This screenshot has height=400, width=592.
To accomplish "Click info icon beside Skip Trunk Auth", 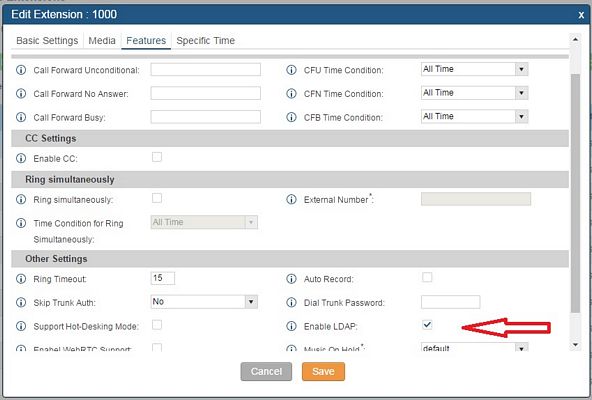I will tap(21, 302).
